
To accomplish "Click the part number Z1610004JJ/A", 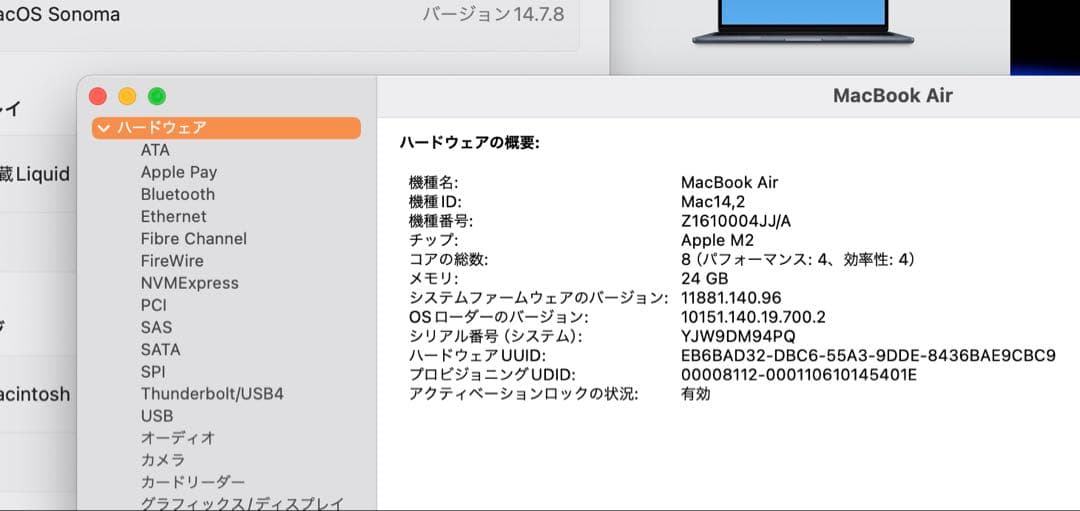I will (735, 221).
